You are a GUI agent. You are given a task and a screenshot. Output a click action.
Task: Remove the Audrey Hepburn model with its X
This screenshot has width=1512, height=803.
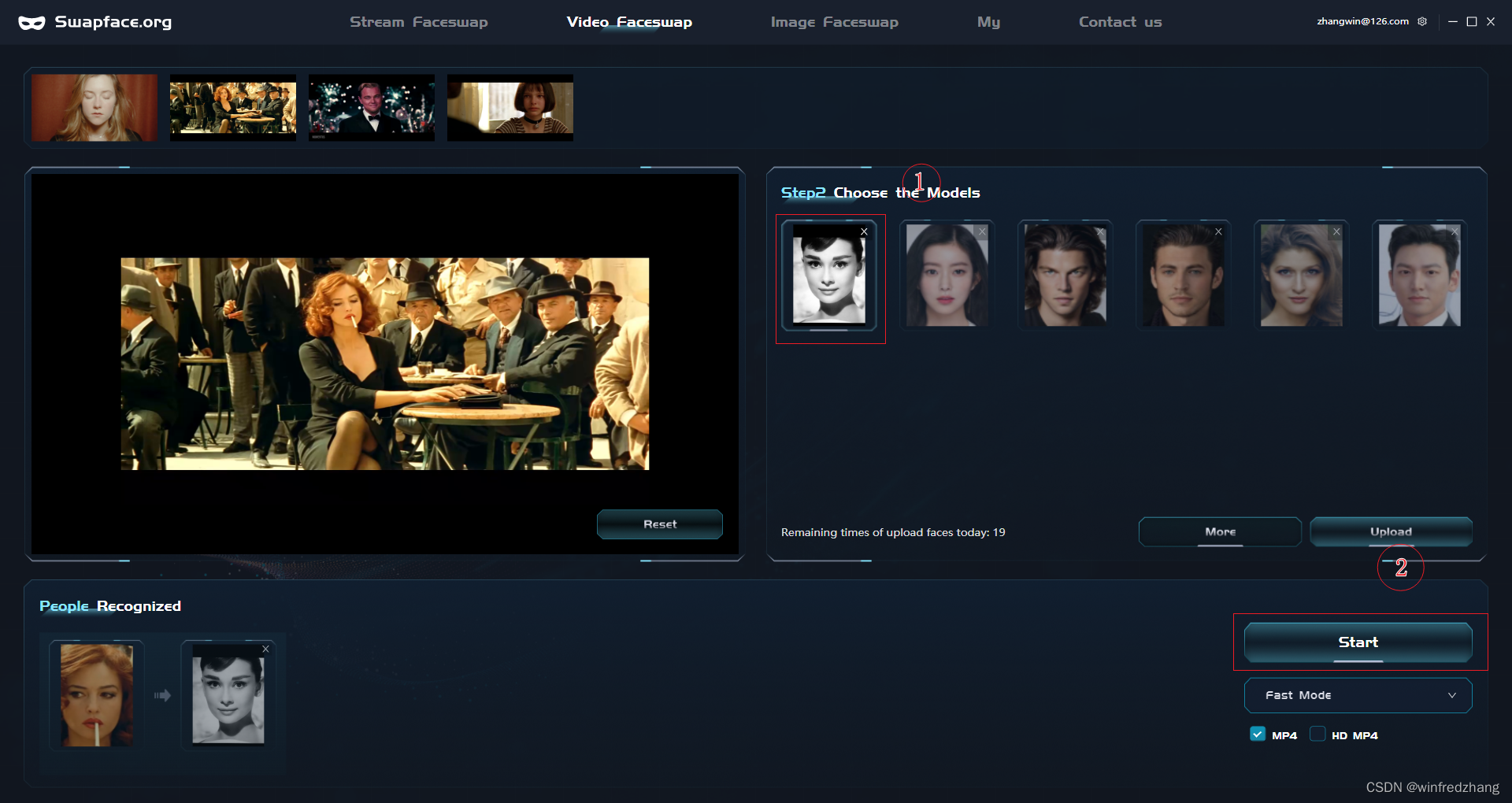[864, 231]
